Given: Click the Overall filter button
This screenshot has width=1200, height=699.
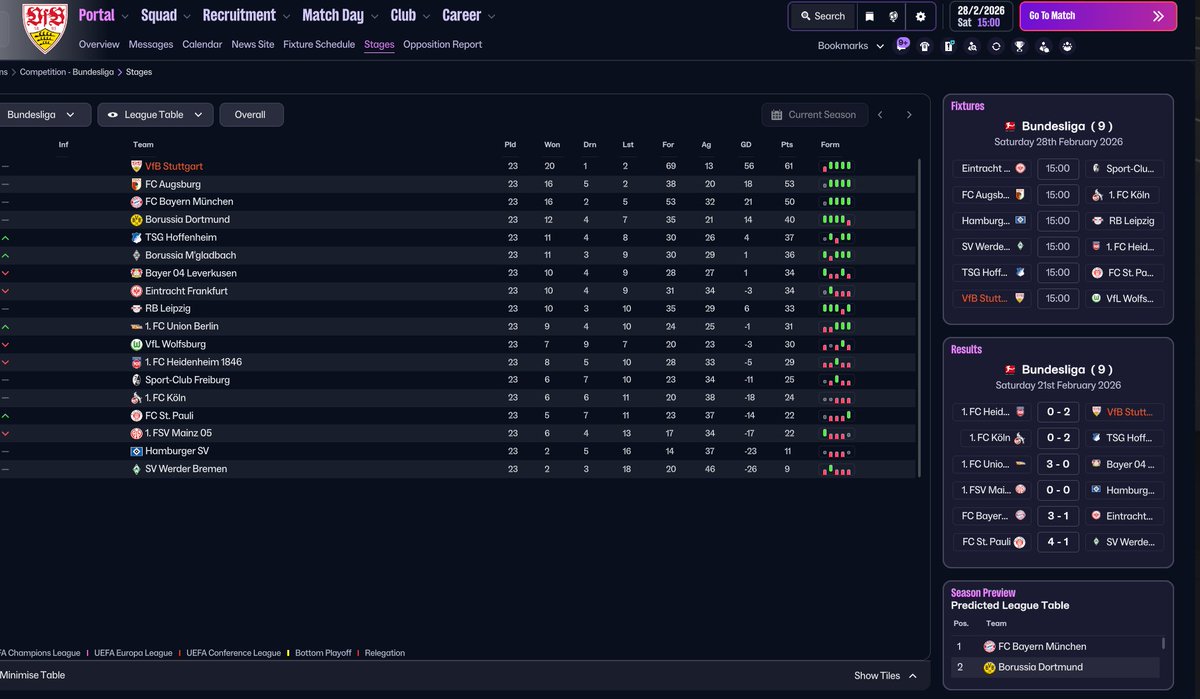Looking at the screenshot, I should click(251, 115).
